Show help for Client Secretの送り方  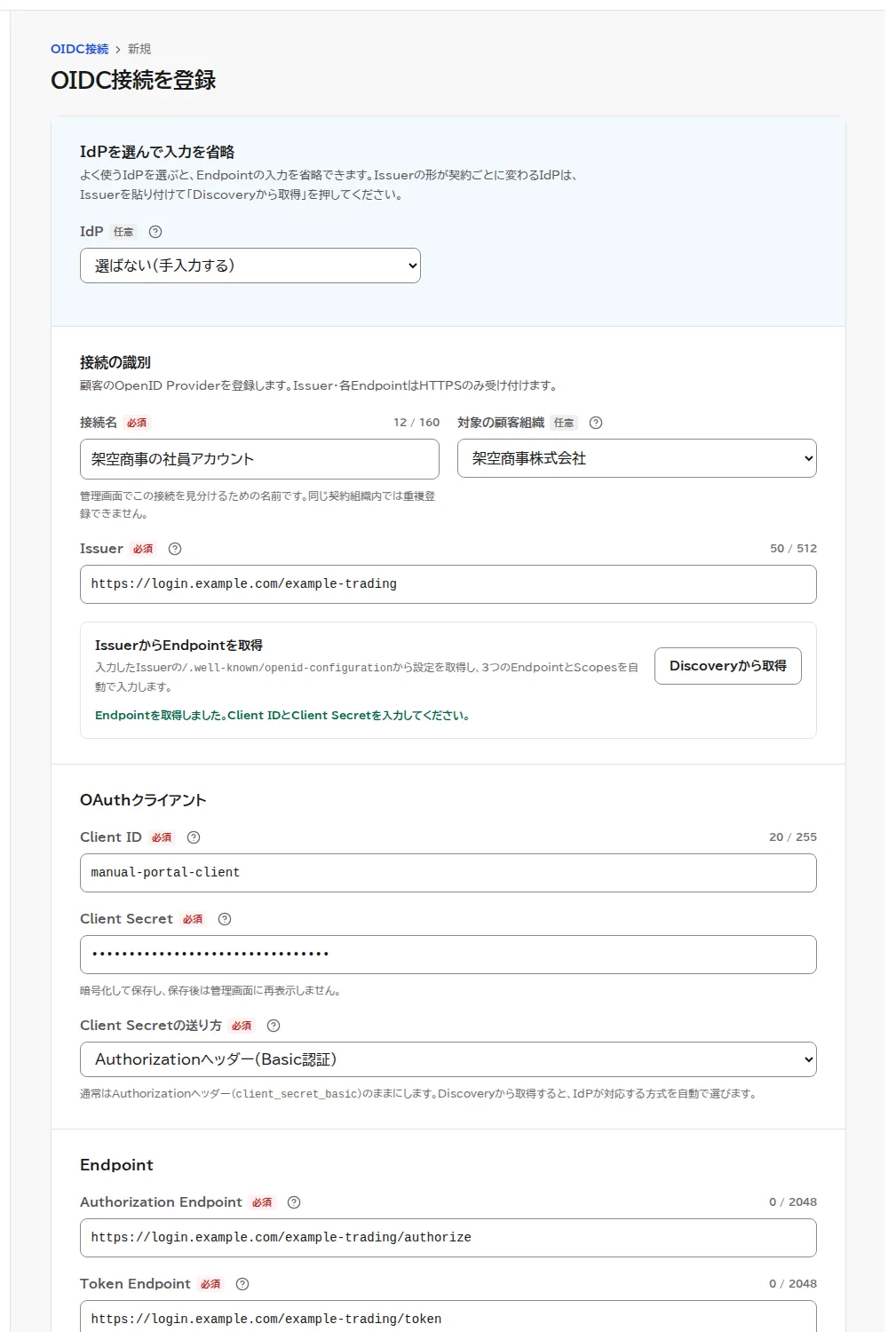point(274,1026)
